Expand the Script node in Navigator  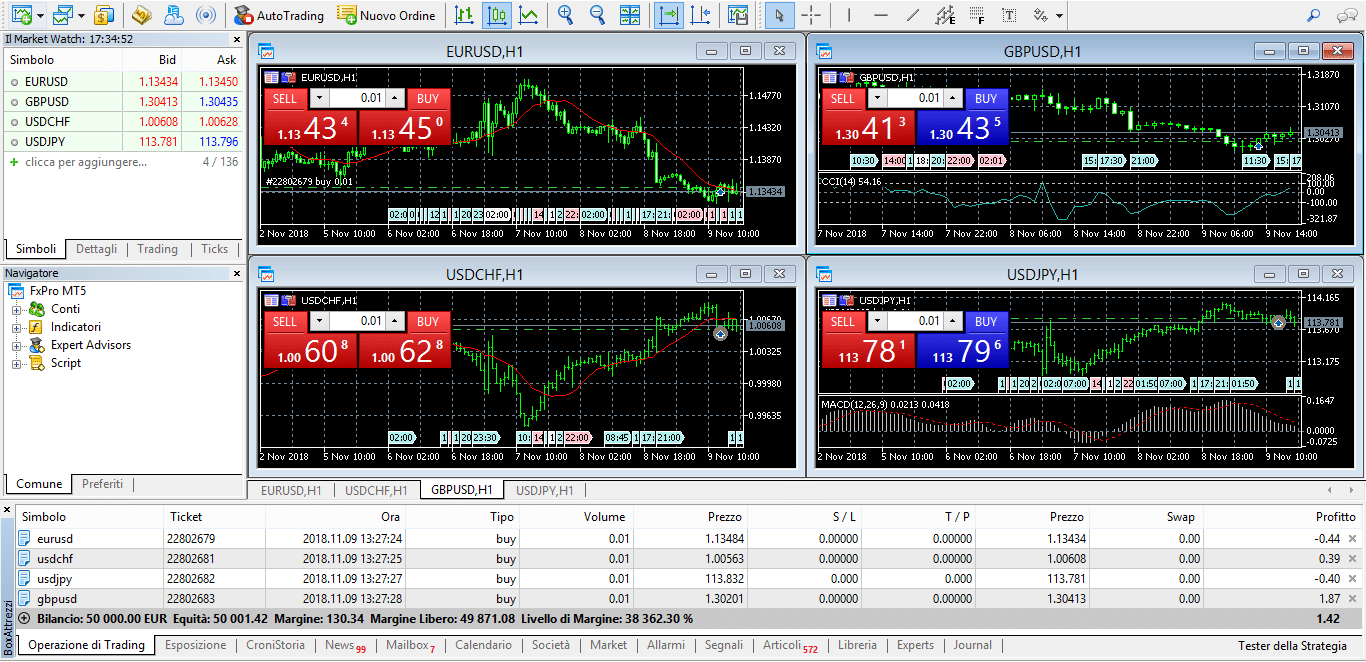click(x=16, y=363)
